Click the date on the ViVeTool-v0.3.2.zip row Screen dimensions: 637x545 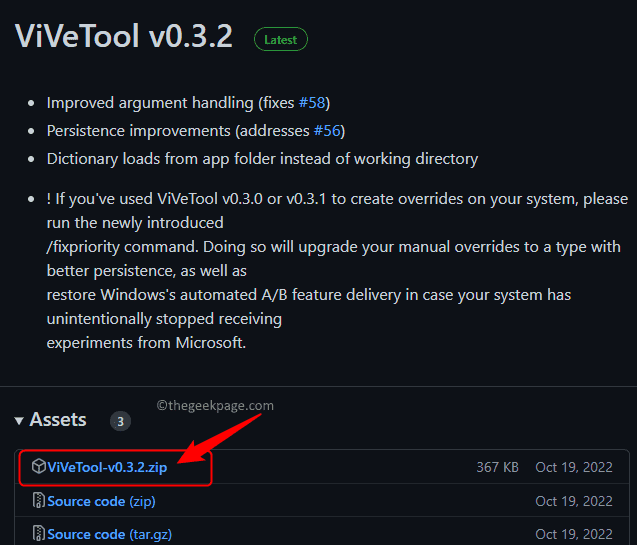click(574, 467)
